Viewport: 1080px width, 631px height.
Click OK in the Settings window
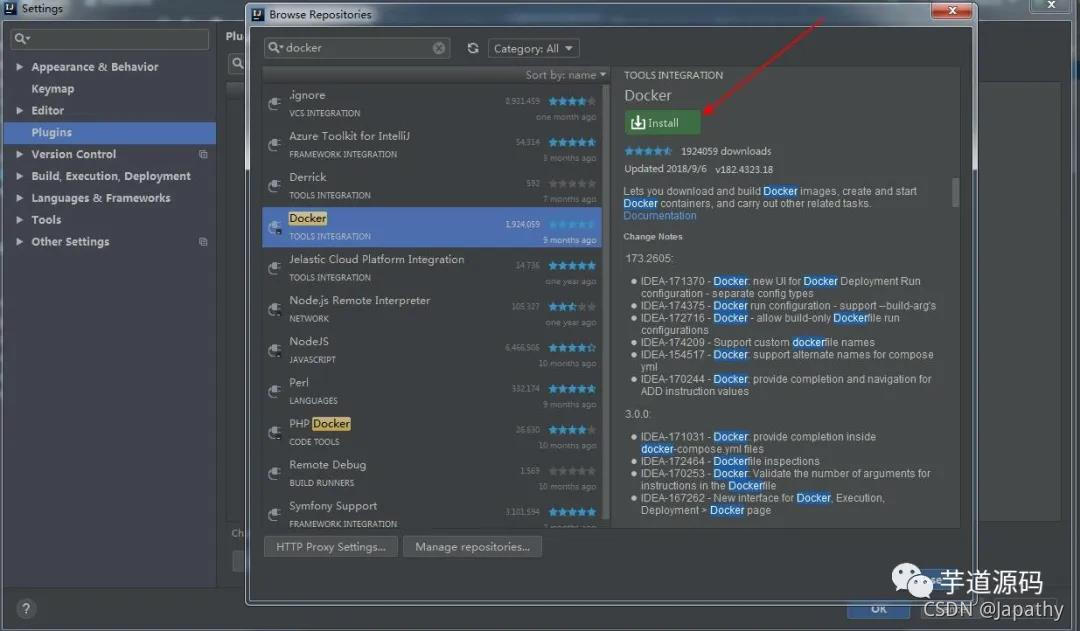coord(879,609)
